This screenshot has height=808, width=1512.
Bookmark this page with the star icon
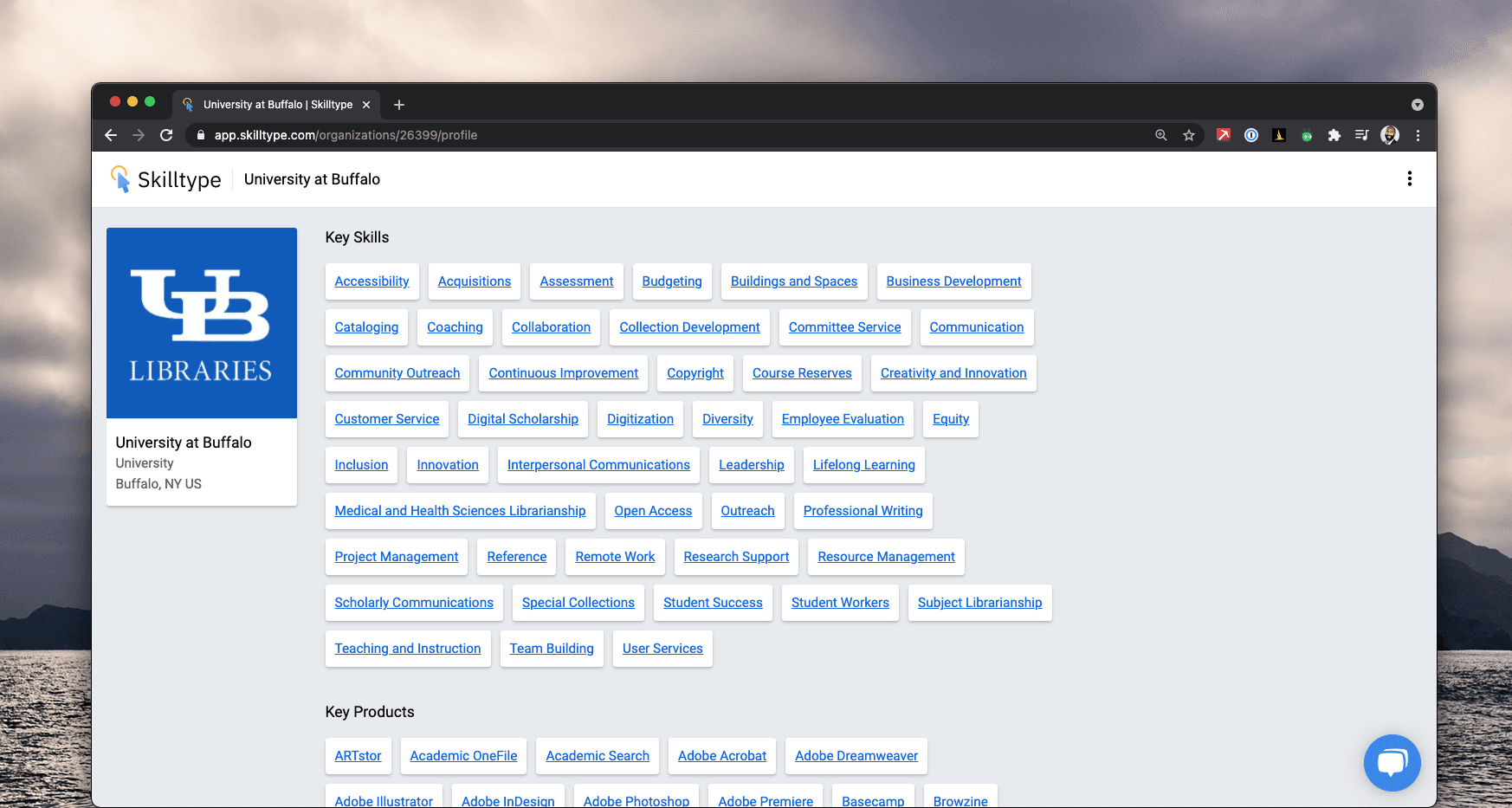(1189, 135)
